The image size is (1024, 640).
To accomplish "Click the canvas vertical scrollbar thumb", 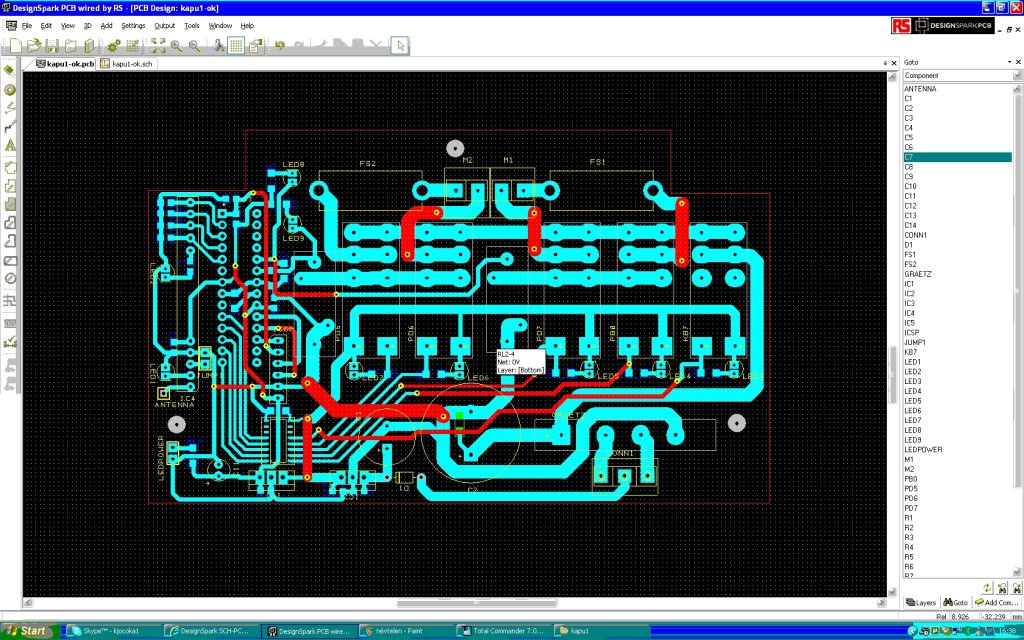I will click(892, 375).
